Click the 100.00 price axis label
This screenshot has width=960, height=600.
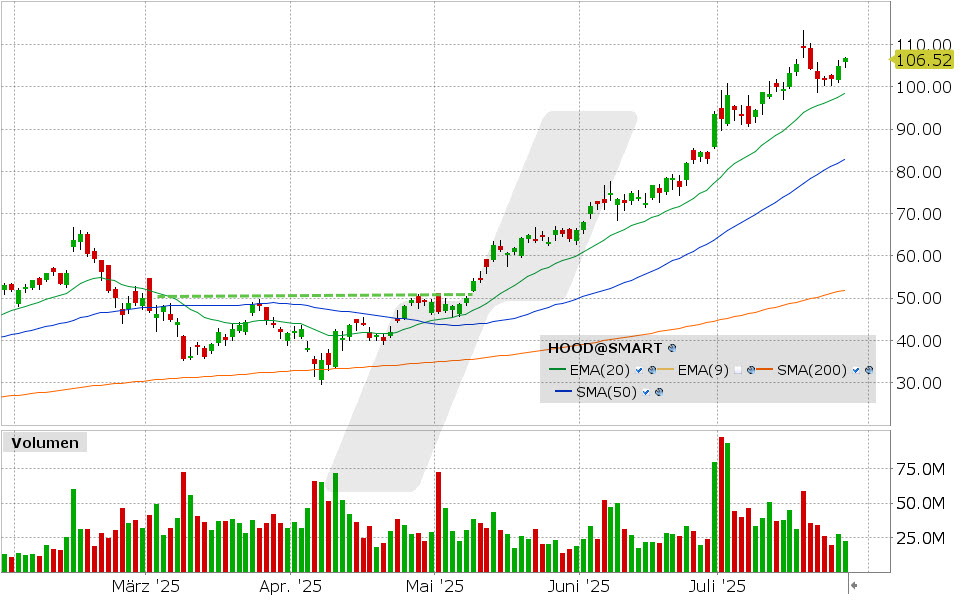point(924,88)
